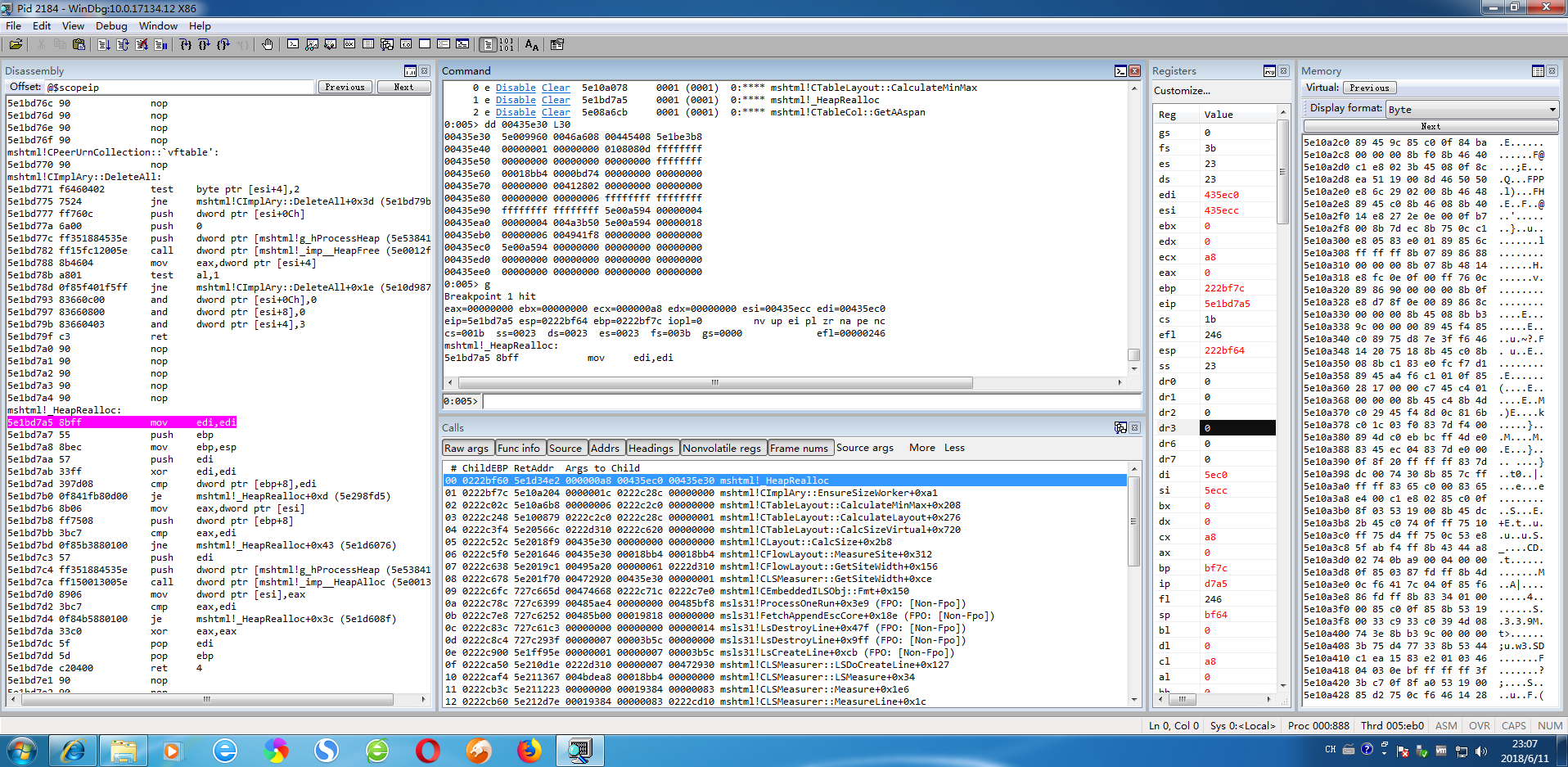Click the Paste toolbar icon
This screenshot has width=1568, height=767.
[x=79, y=44]
